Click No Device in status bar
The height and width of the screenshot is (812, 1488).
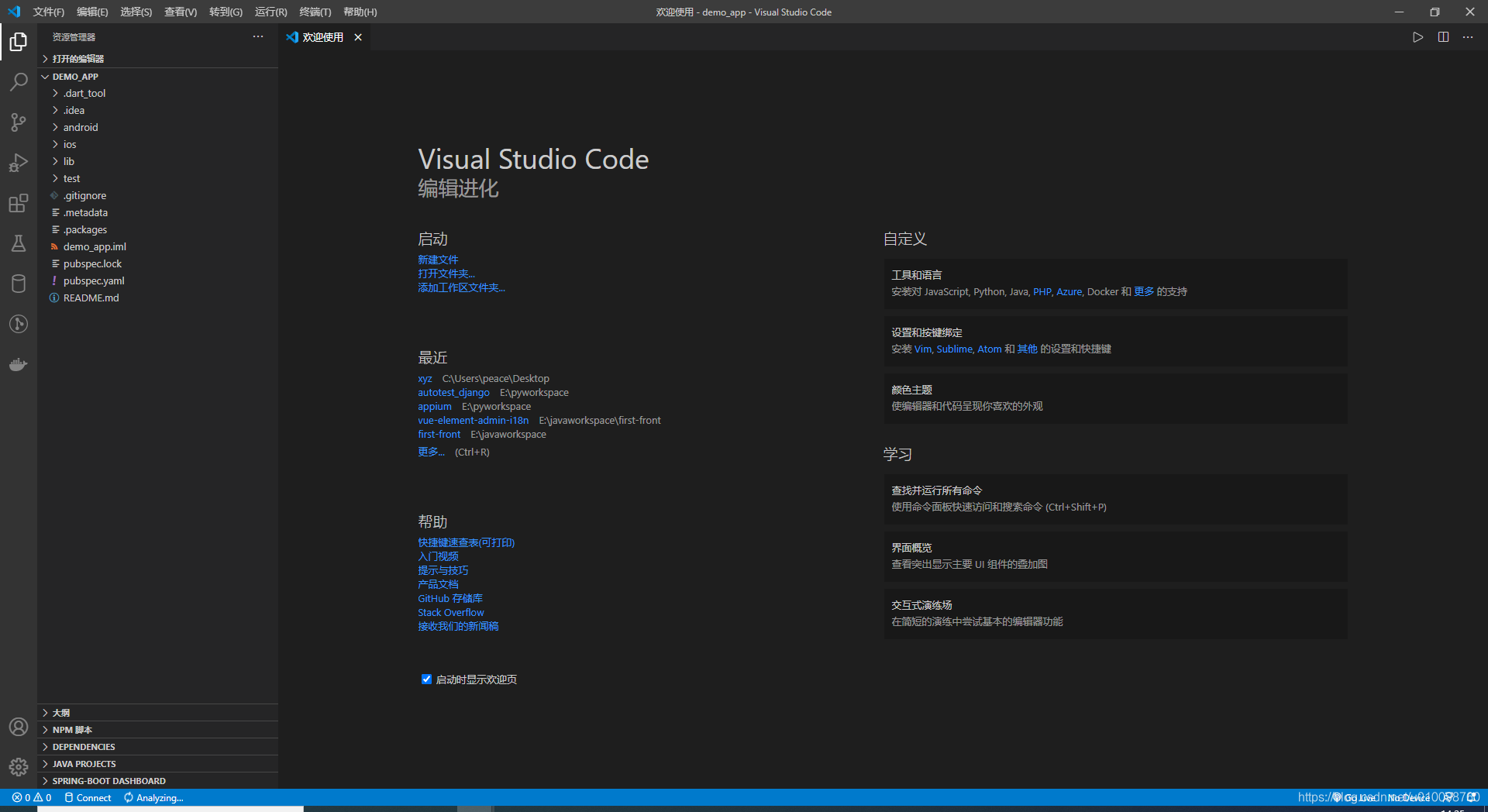point(1409,797)
